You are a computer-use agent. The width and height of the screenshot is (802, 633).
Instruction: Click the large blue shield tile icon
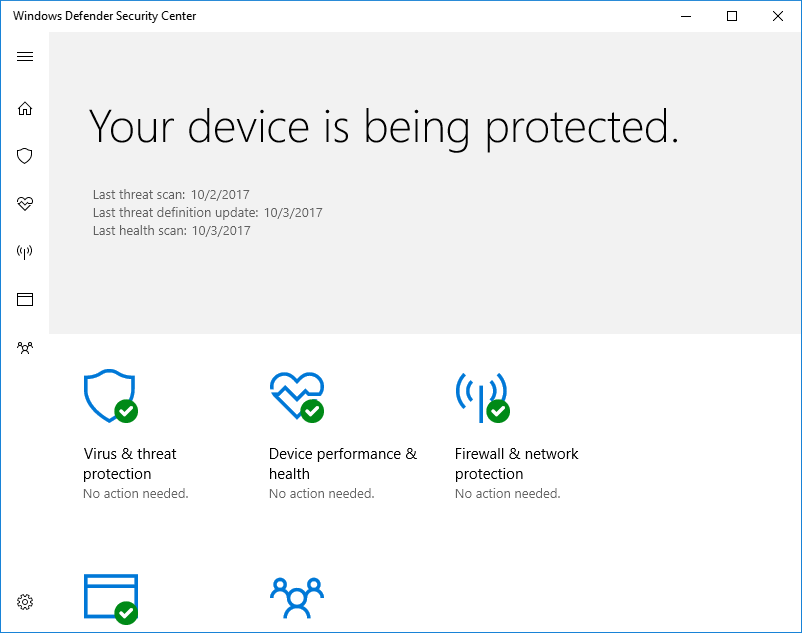click(x=110, y=396)
